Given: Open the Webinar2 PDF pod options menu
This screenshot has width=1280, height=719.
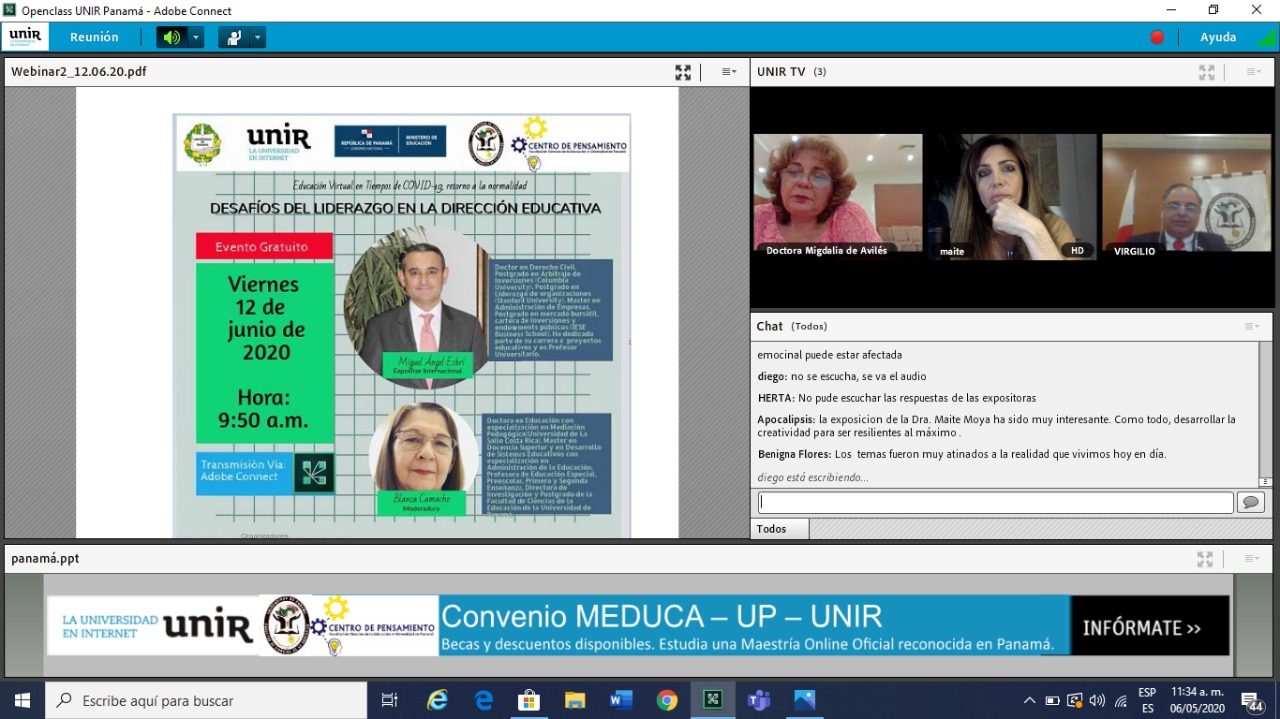Looking at the screenshot, I should (x=729, y=72).
